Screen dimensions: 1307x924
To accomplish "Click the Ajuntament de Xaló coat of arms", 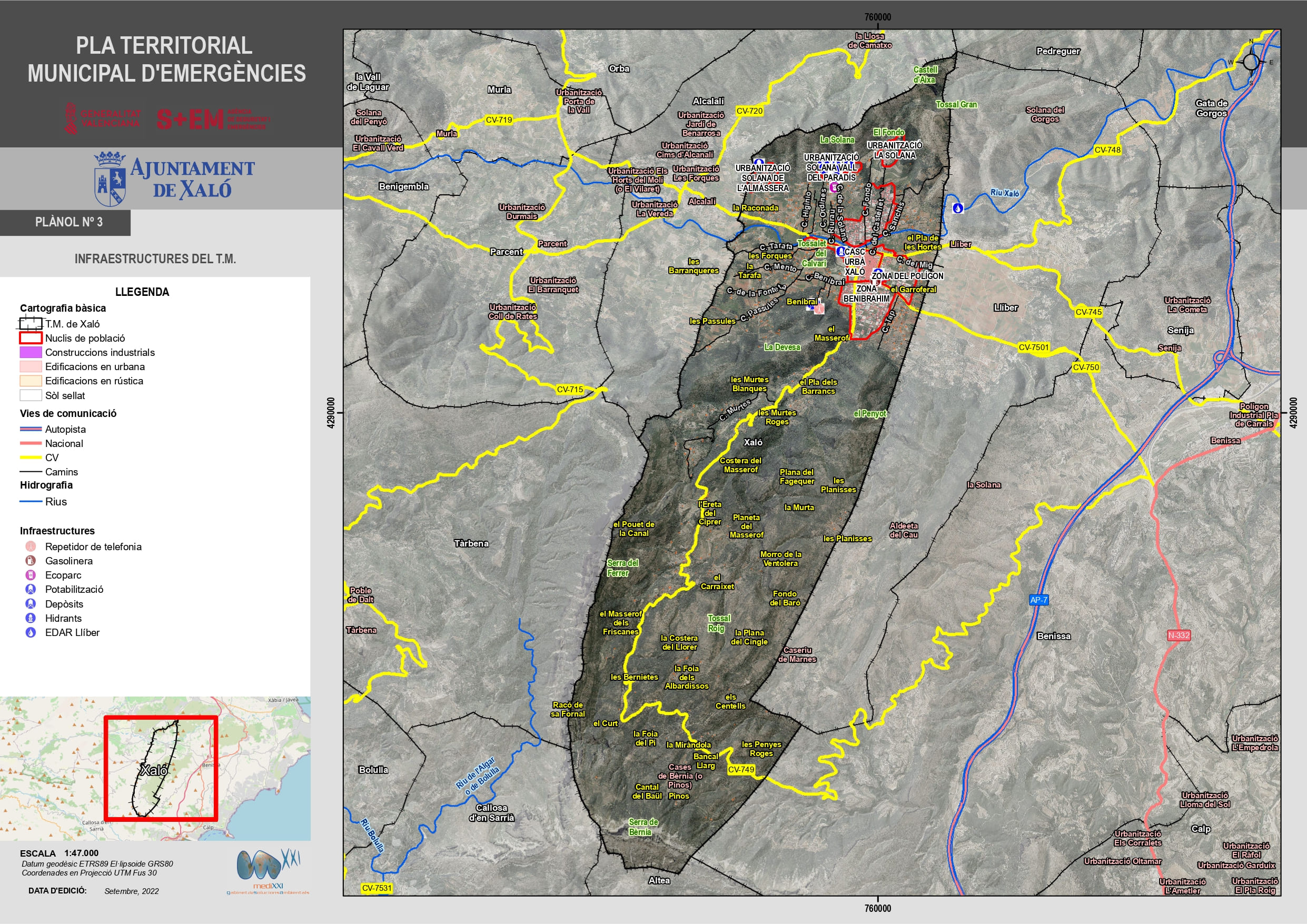I will point(110,179).
